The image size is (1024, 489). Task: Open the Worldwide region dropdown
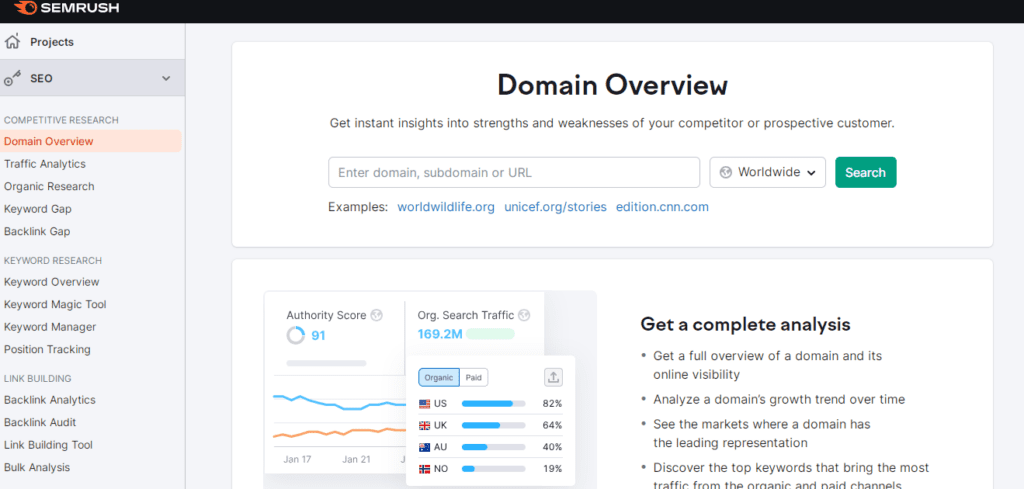tap(767, 172)
